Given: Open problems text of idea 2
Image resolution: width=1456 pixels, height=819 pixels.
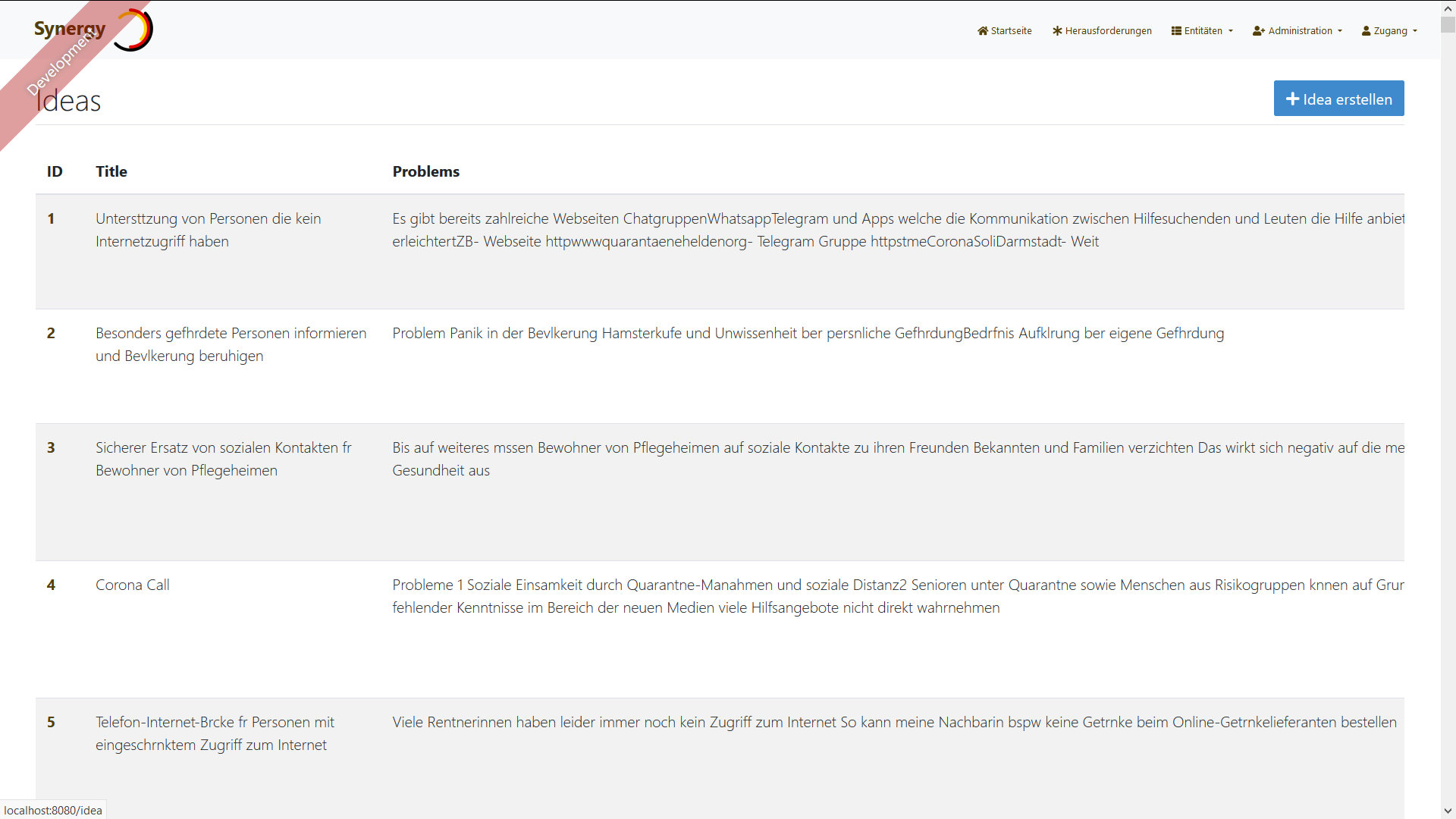Looking at the screenshot, I should (808, 333).
